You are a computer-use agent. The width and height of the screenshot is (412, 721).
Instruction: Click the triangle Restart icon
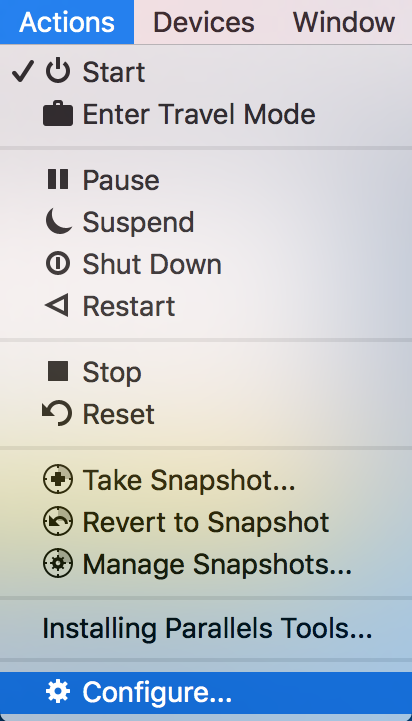pyautogui.click(x=57, y=306)
